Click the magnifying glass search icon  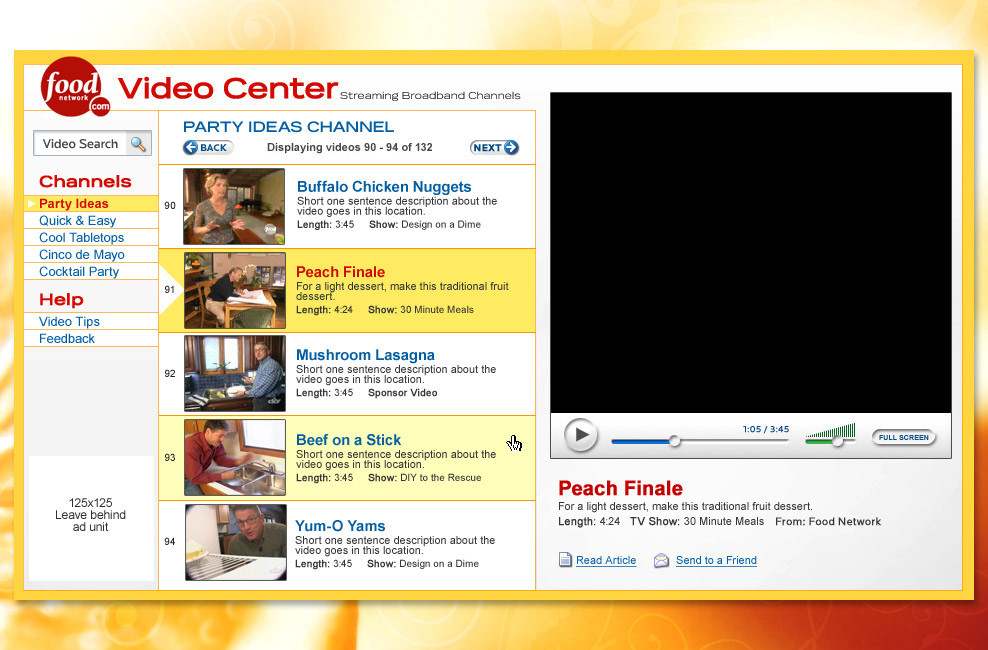pos(138,144)
